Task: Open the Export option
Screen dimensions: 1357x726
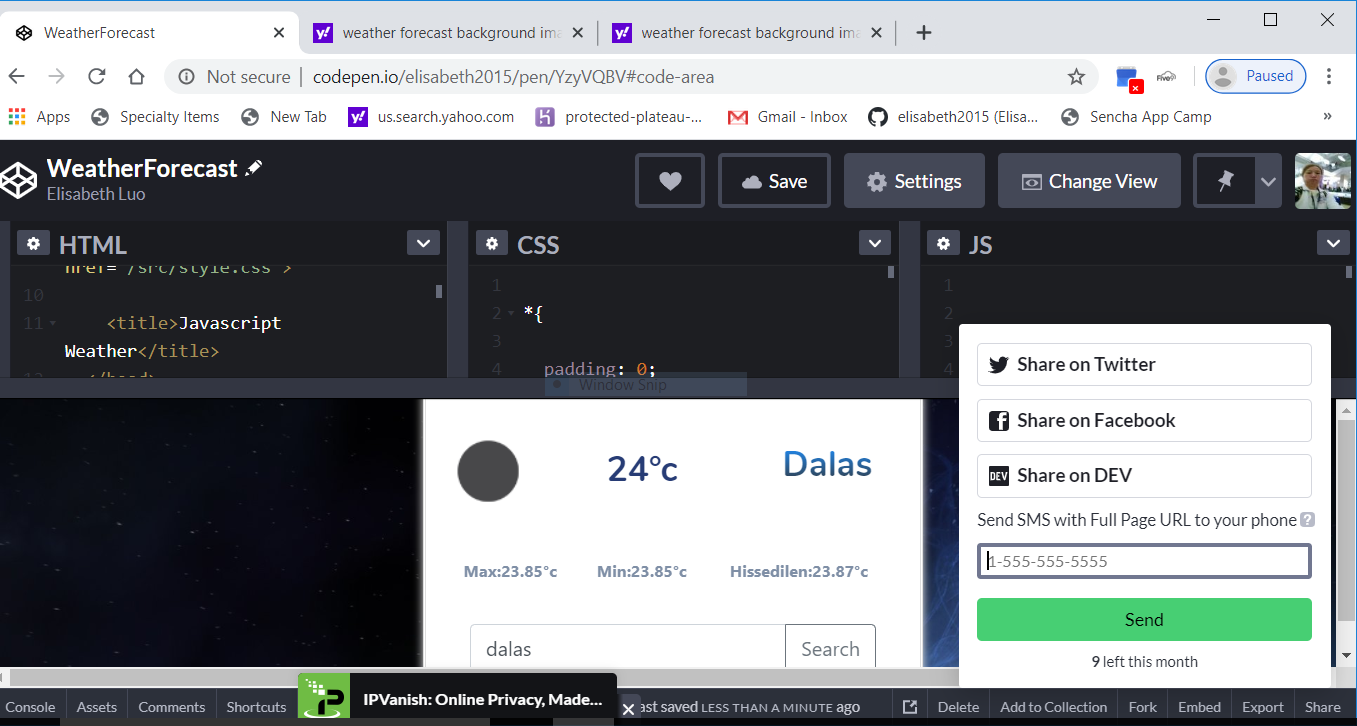Action: tap(1263, 707)
